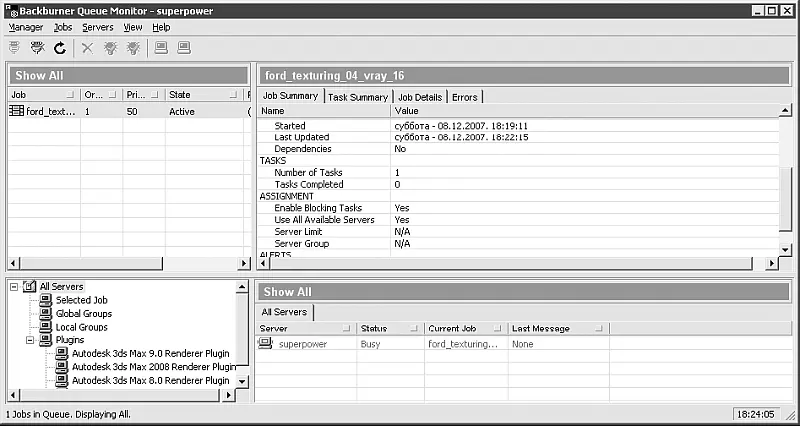Select the Local Groups tree item

[x=82, y=327]
